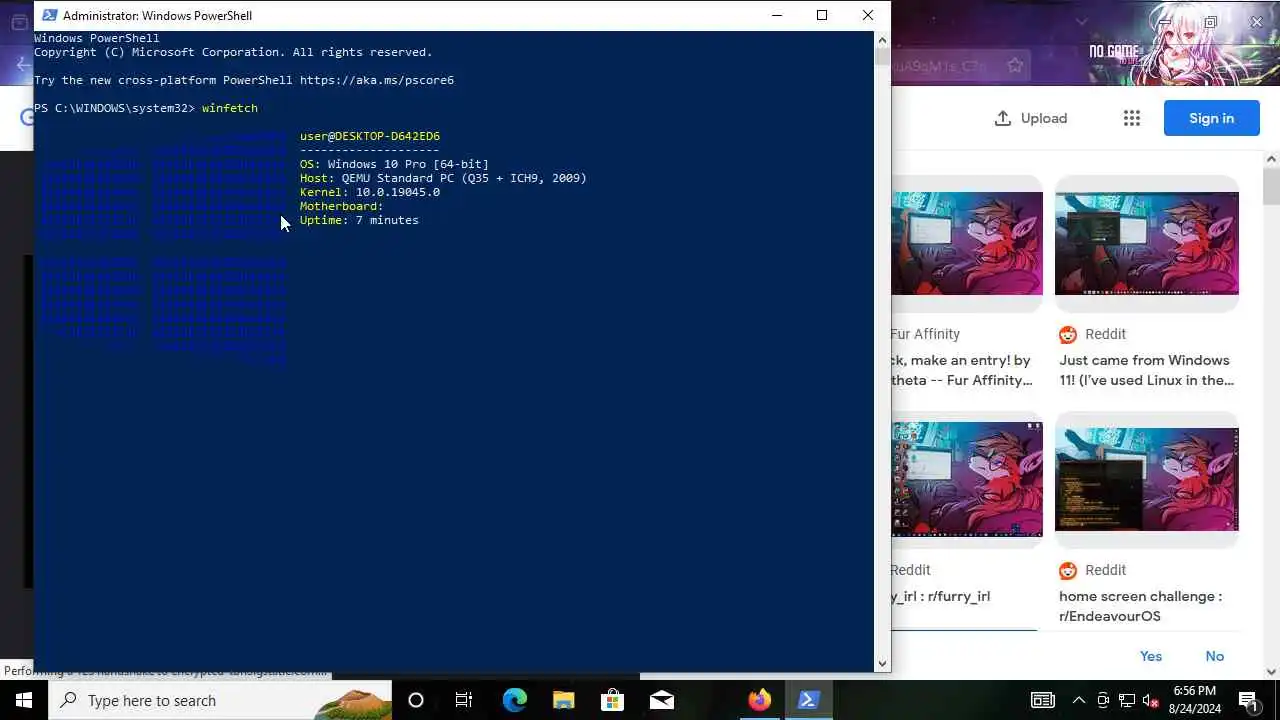
Task: Close the PowerShell window
Action: [x=868, y=15]
